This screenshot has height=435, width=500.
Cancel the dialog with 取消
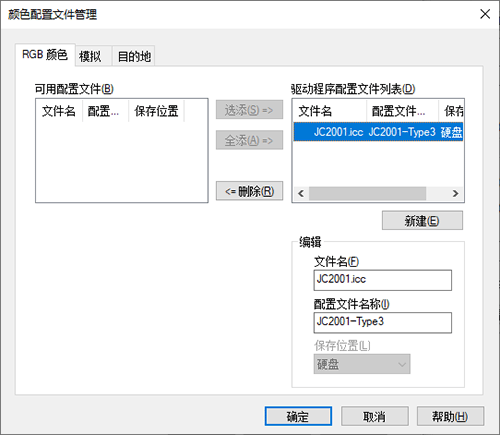(x=375, y=416)
